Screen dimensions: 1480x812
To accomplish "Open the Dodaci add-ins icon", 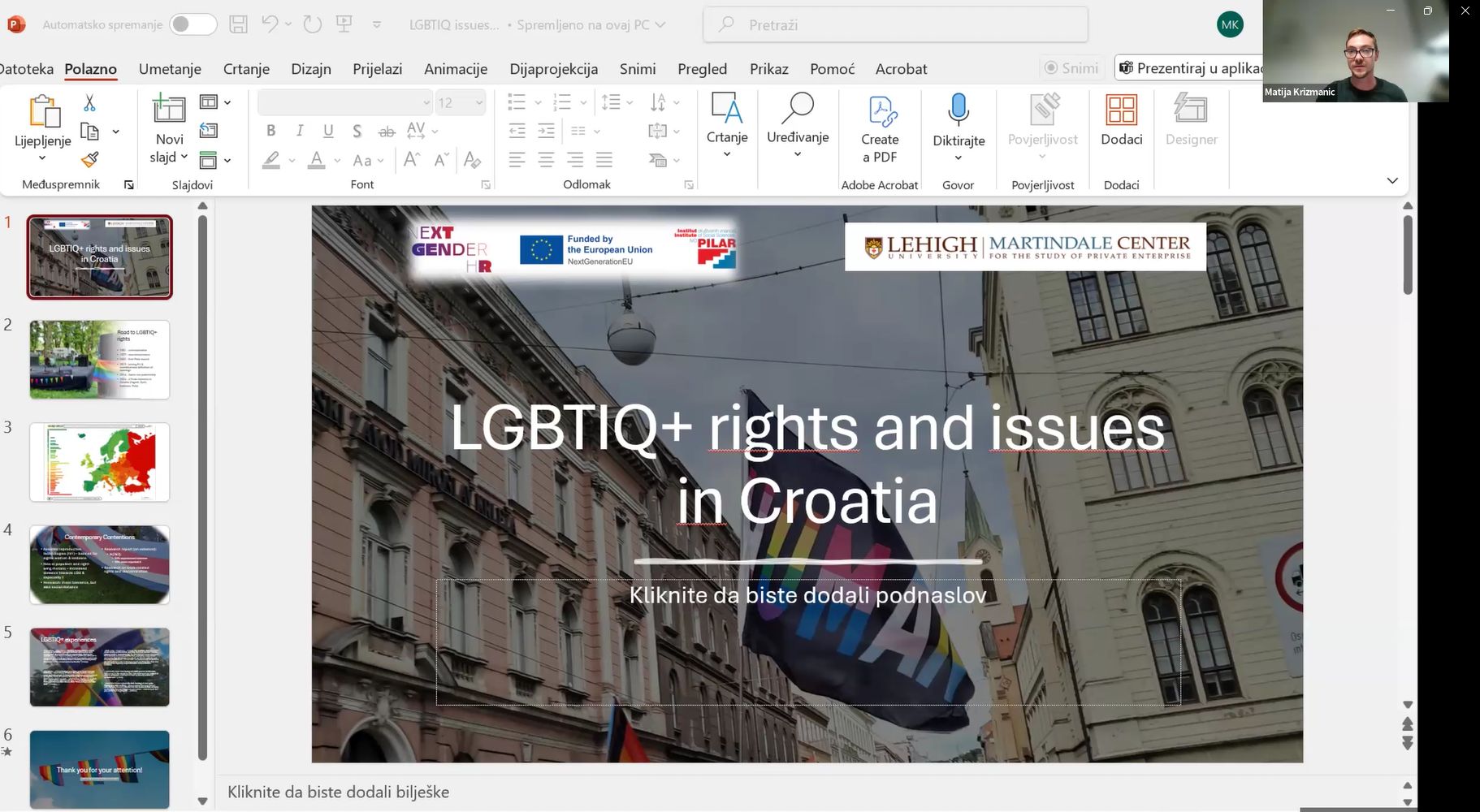I will (x=1121, y=111).
